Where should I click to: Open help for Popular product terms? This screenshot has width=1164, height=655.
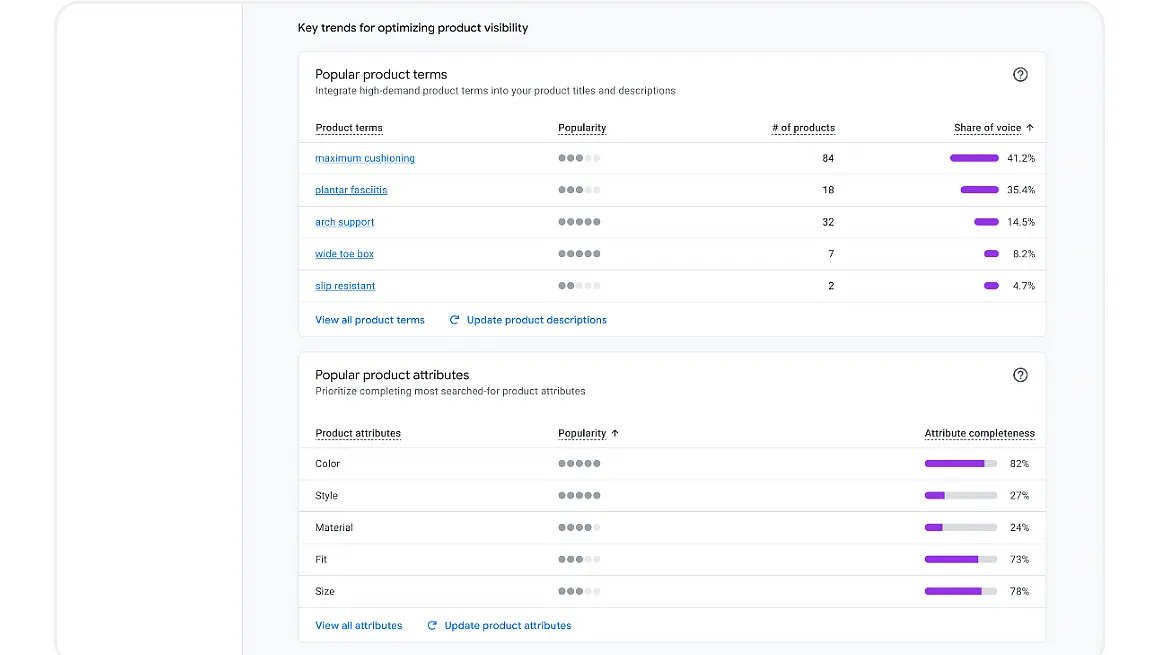(x=1020, y=74)
